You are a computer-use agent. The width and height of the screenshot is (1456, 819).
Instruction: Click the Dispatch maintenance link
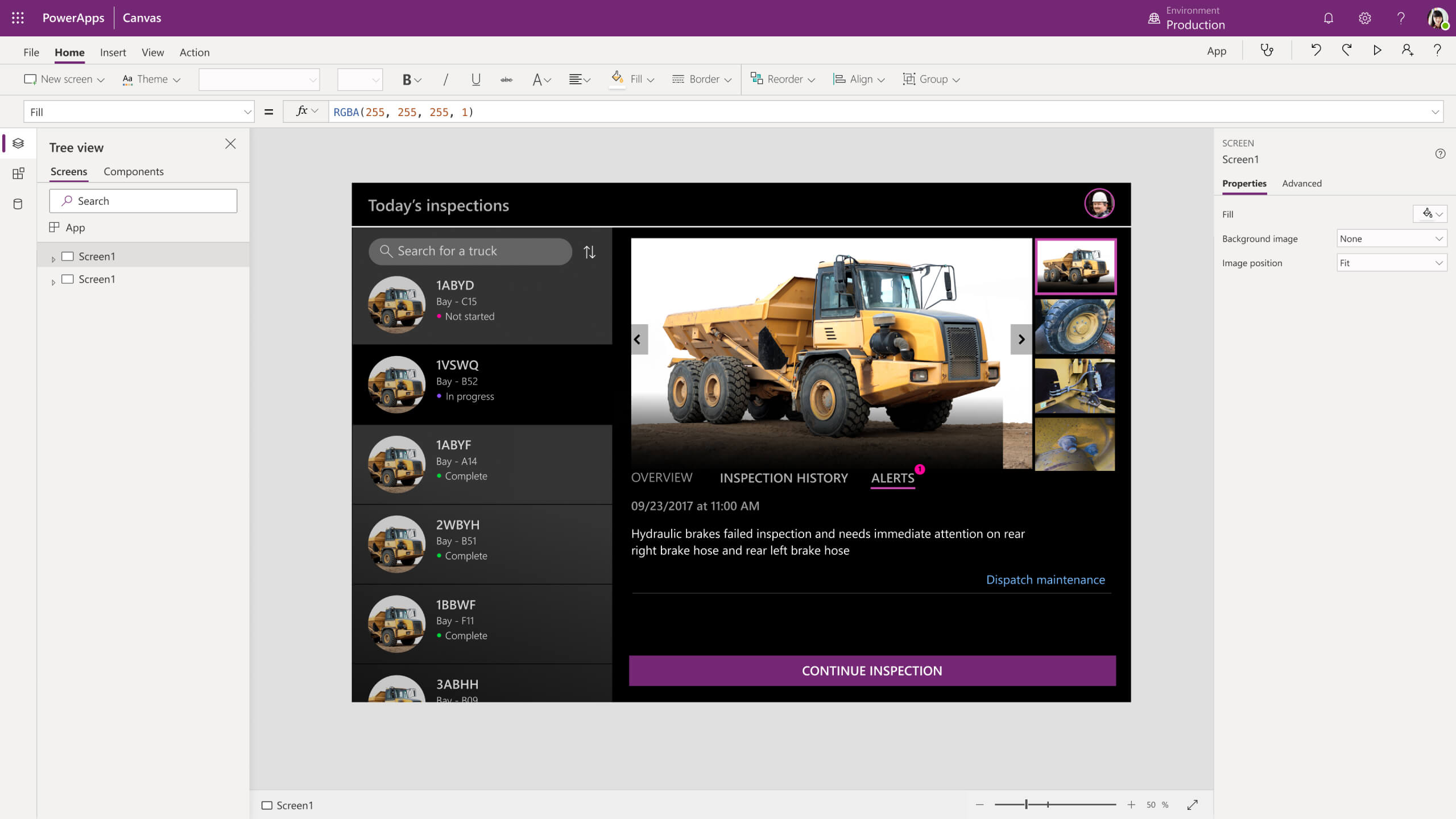pos(1046,579)
